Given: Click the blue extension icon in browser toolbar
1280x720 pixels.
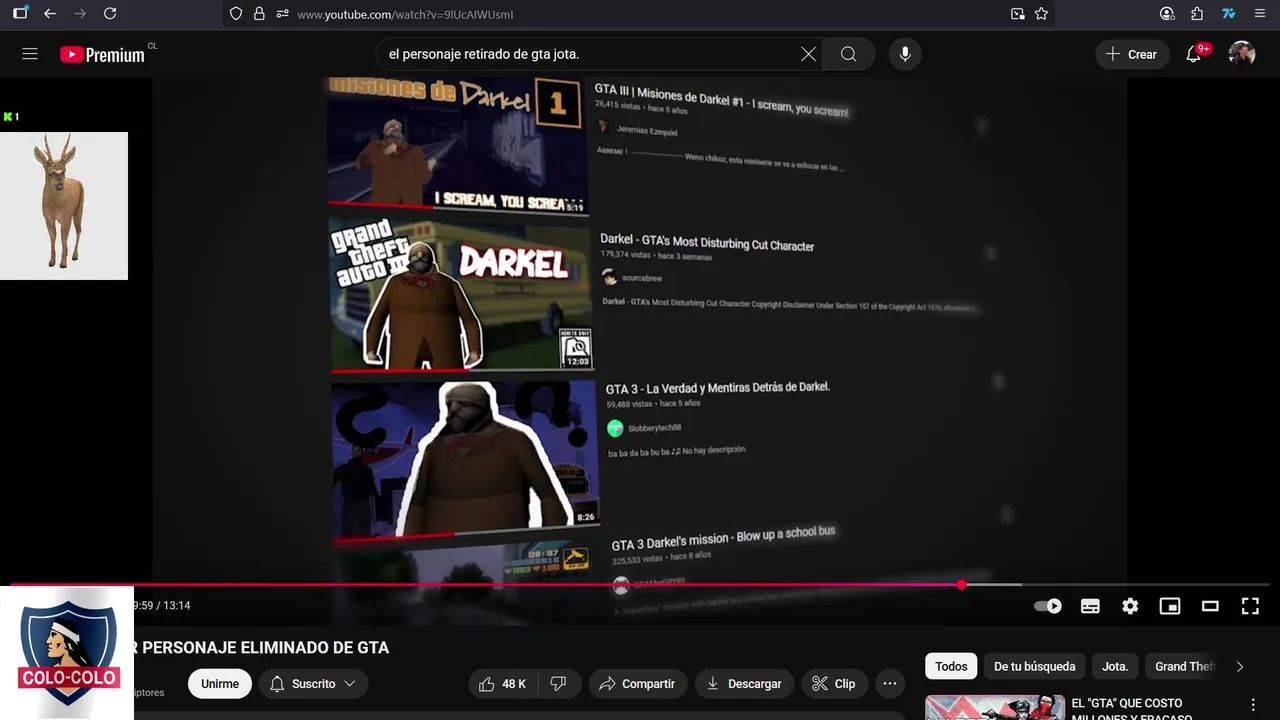Looking at the screenshot, I should tap(1229, 14).
